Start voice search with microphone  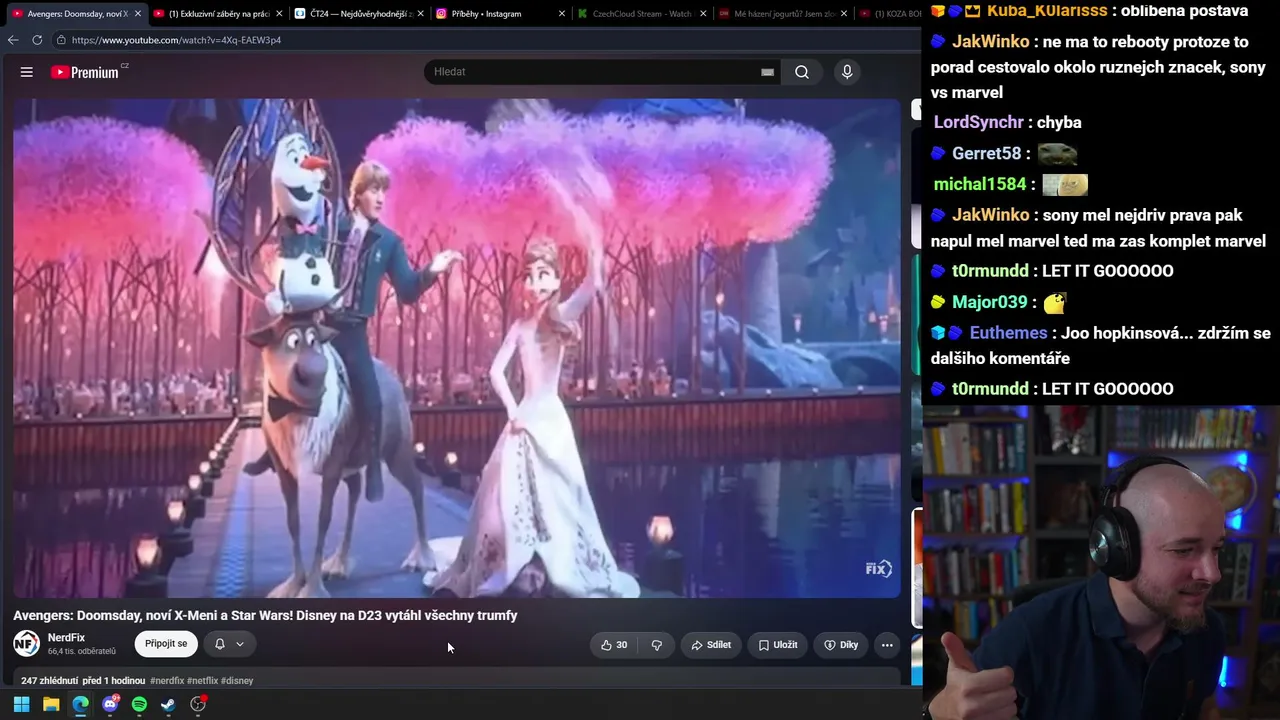pos(847,72)
